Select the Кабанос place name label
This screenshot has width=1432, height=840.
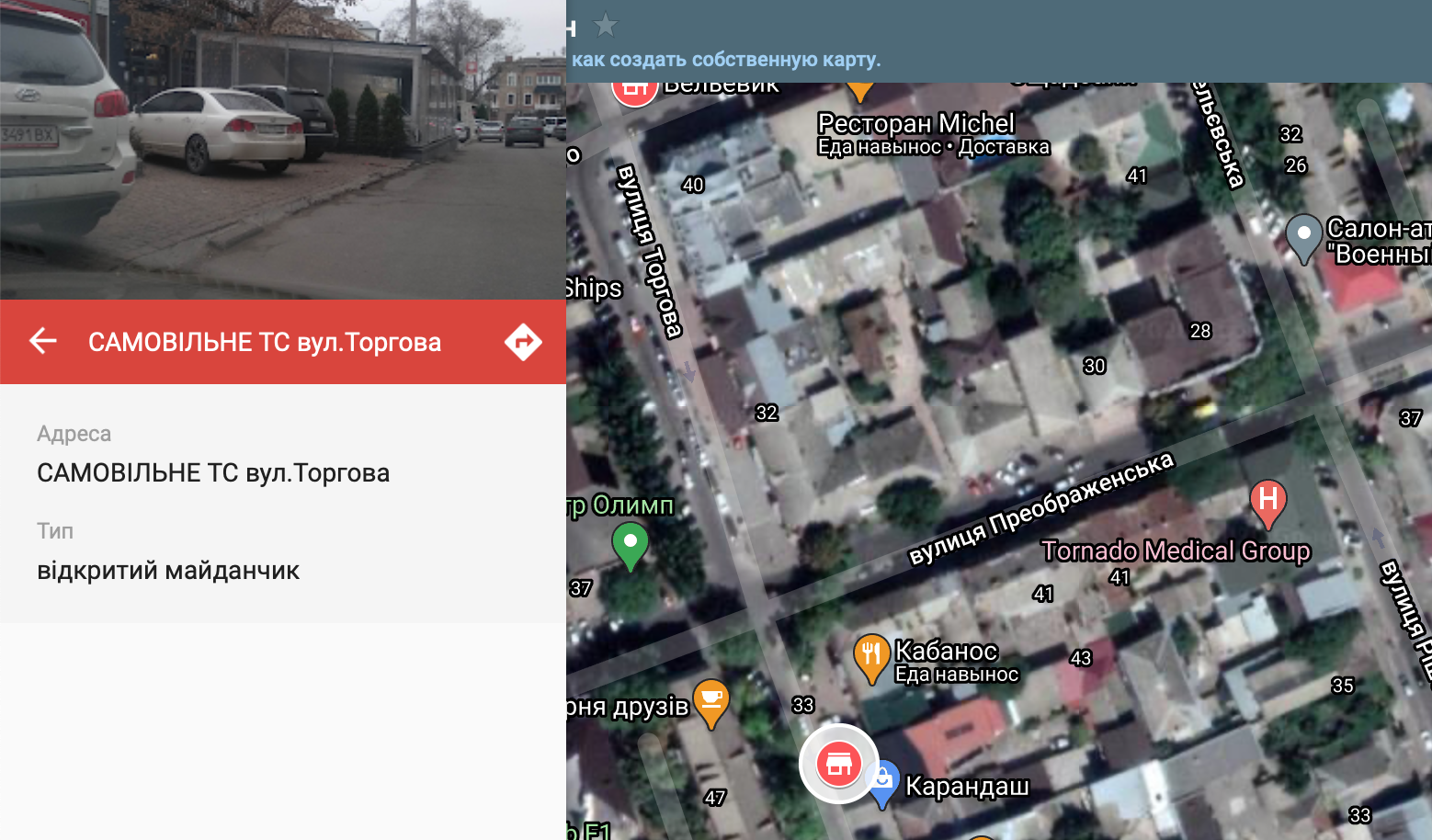pos(947,651)
